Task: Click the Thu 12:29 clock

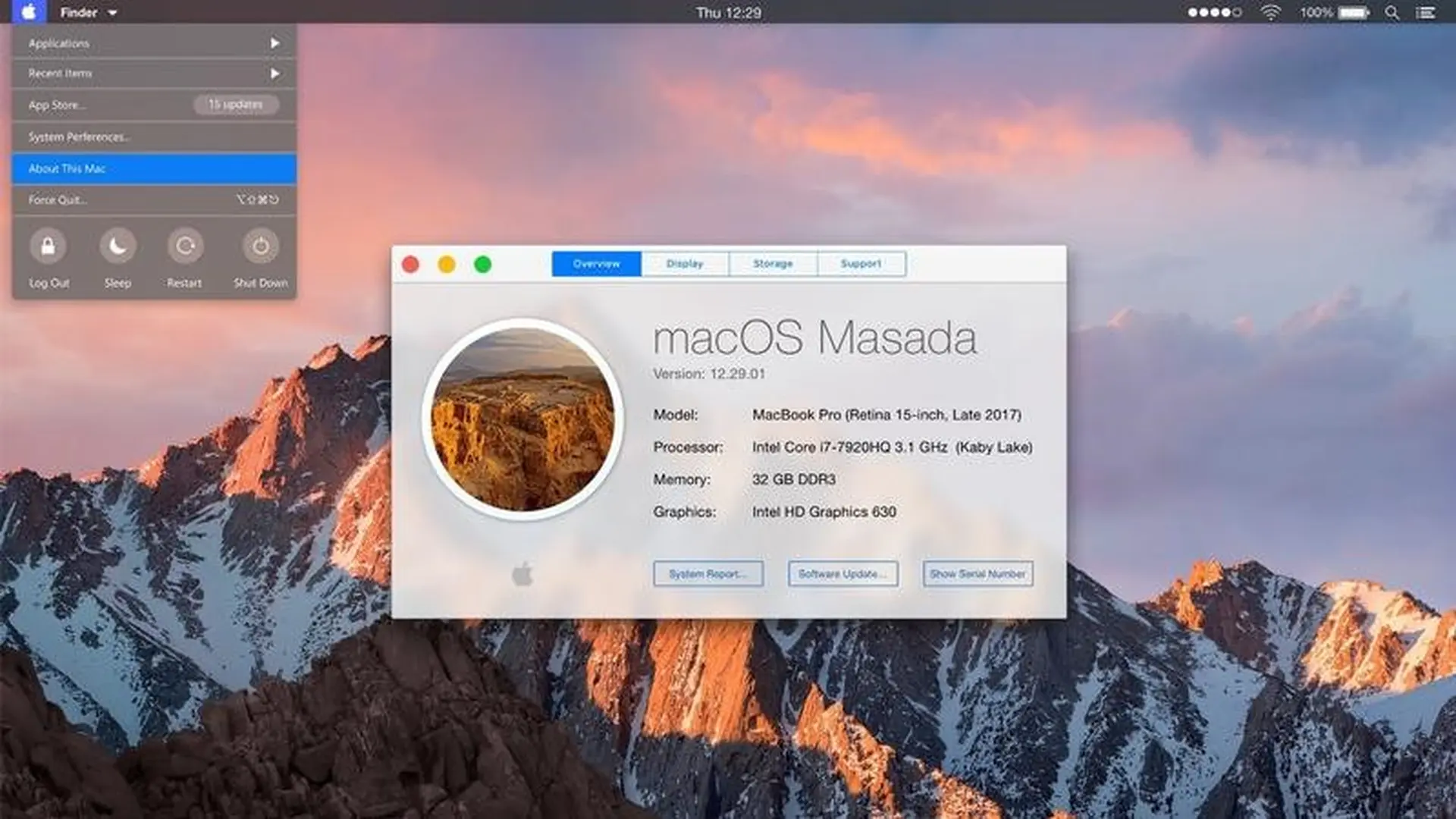Action: click(729, 13)
